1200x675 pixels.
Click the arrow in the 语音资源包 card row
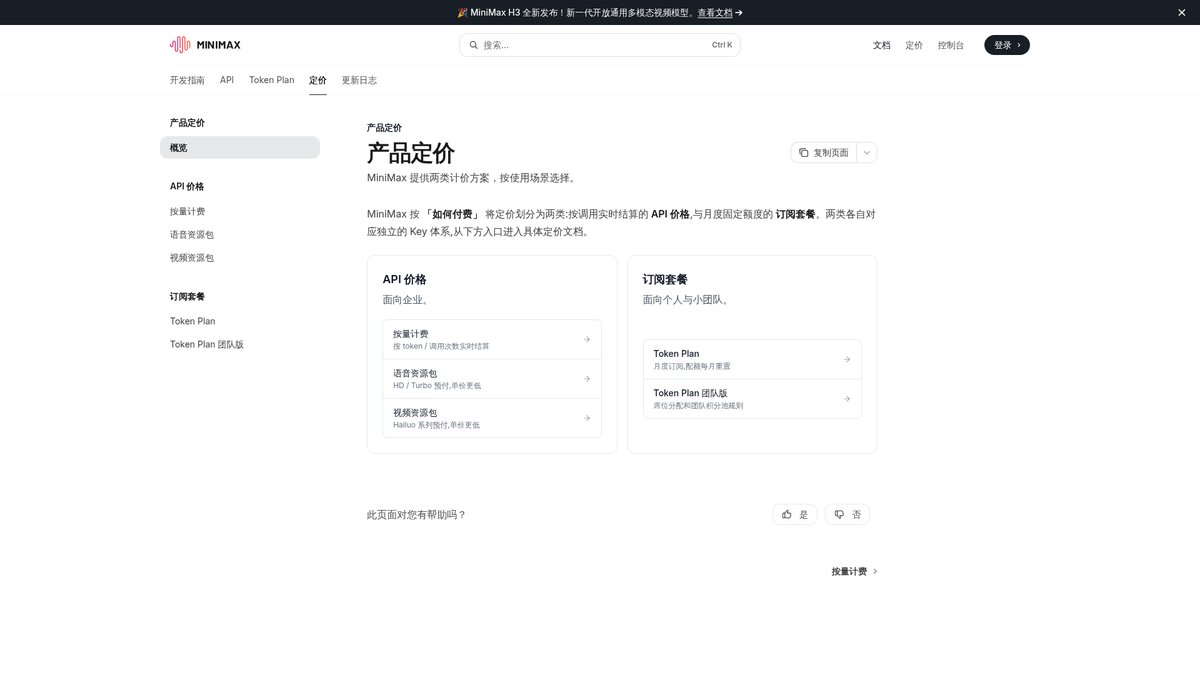coord(587,379)
